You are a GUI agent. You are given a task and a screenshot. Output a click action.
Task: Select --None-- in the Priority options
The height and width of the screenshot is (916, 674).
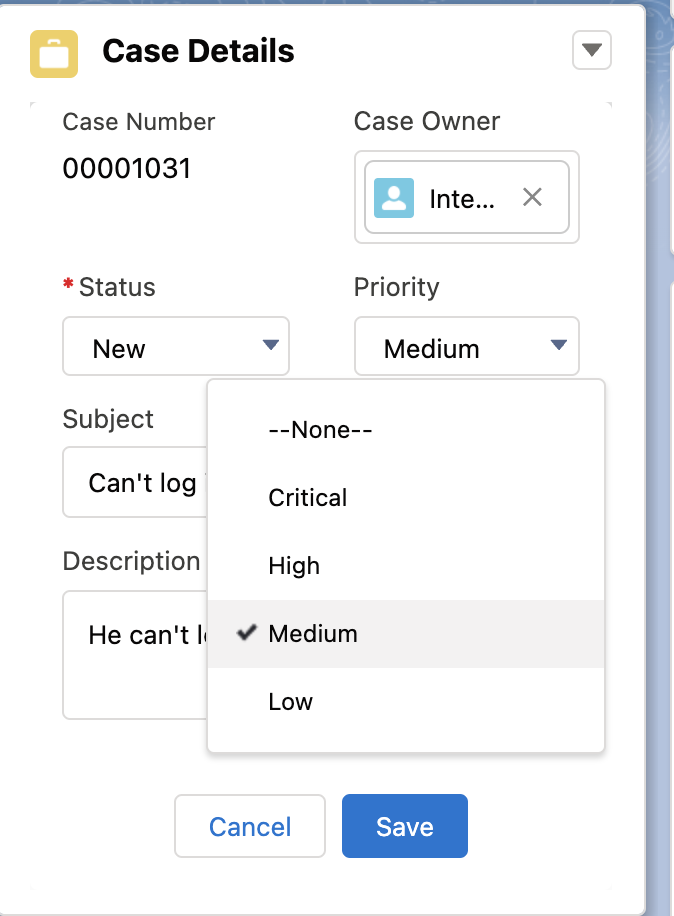point(318,429)
